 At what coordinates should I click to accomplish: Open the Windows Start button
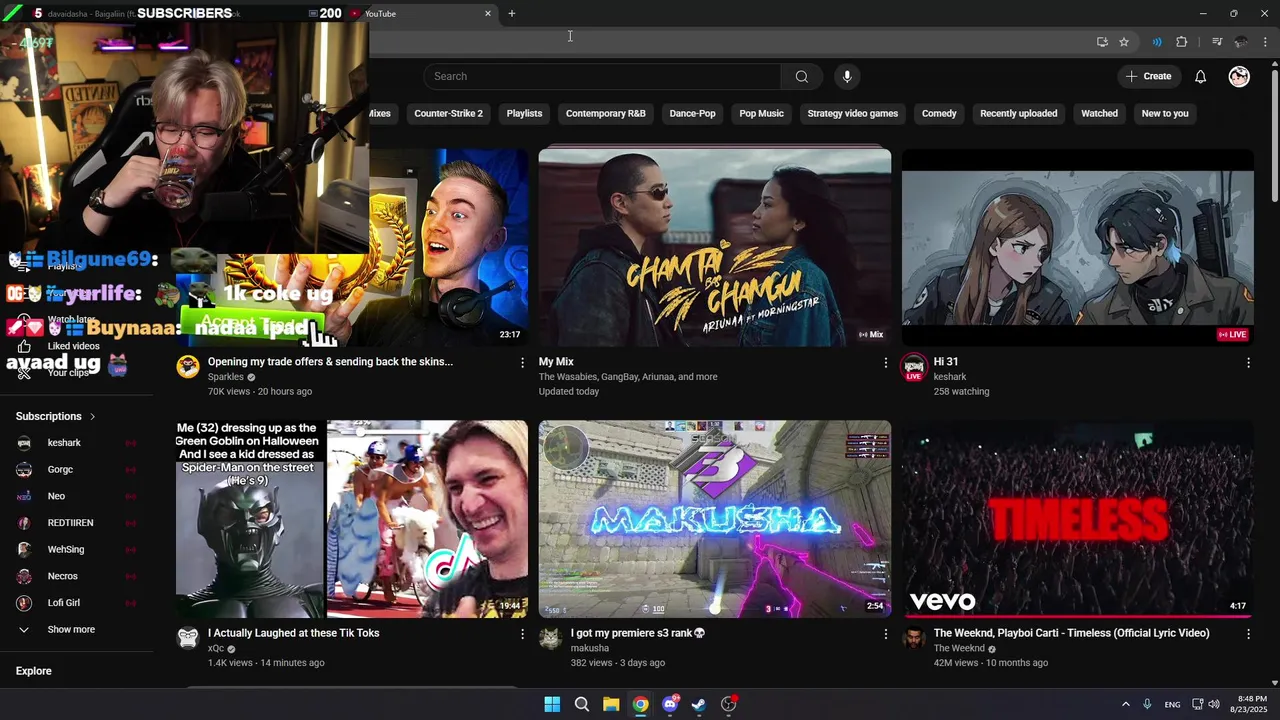(x=552, y=704)
